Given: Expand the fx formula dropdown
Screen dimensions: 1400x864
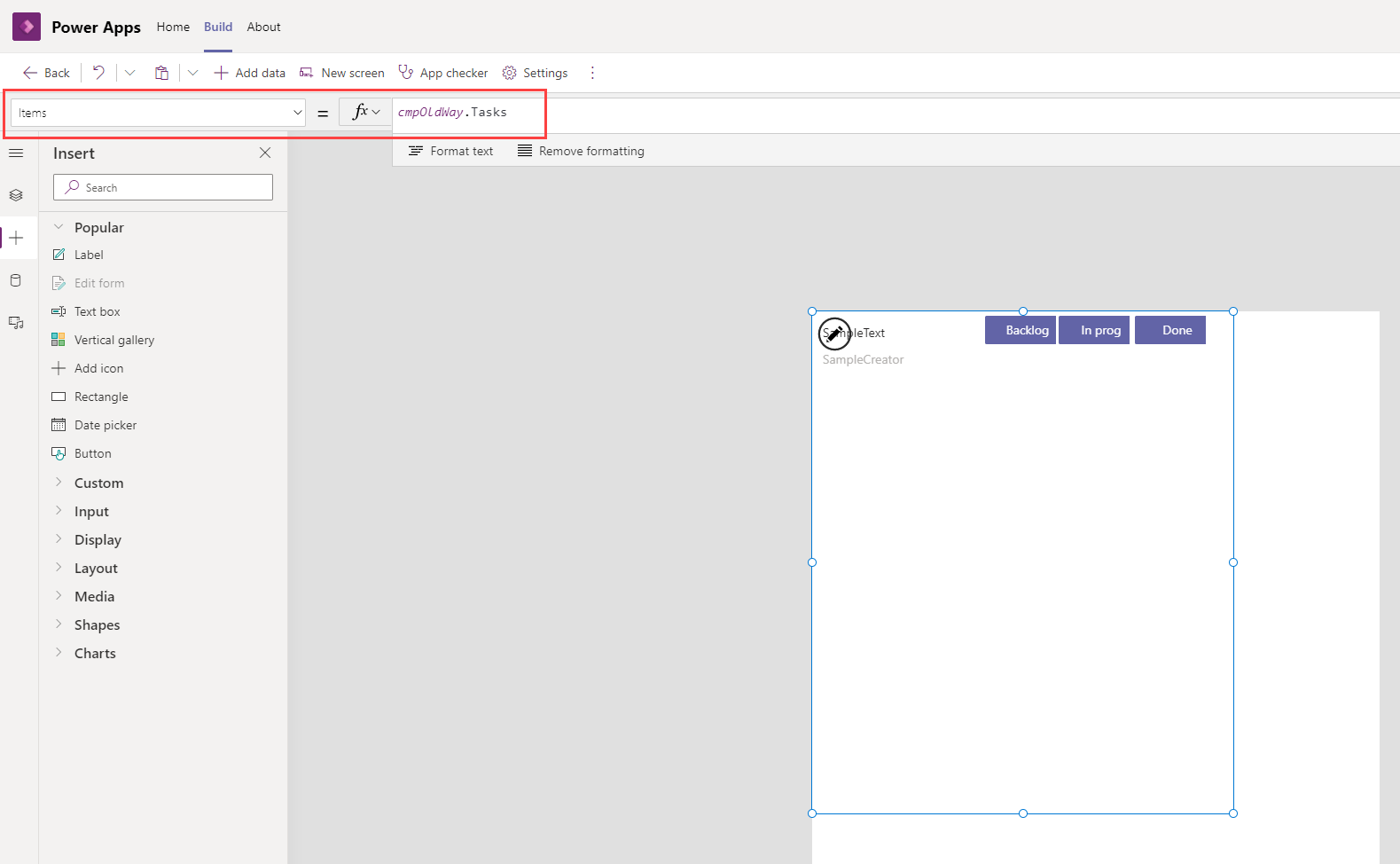Looking at the screenshot, I should 365,112.
